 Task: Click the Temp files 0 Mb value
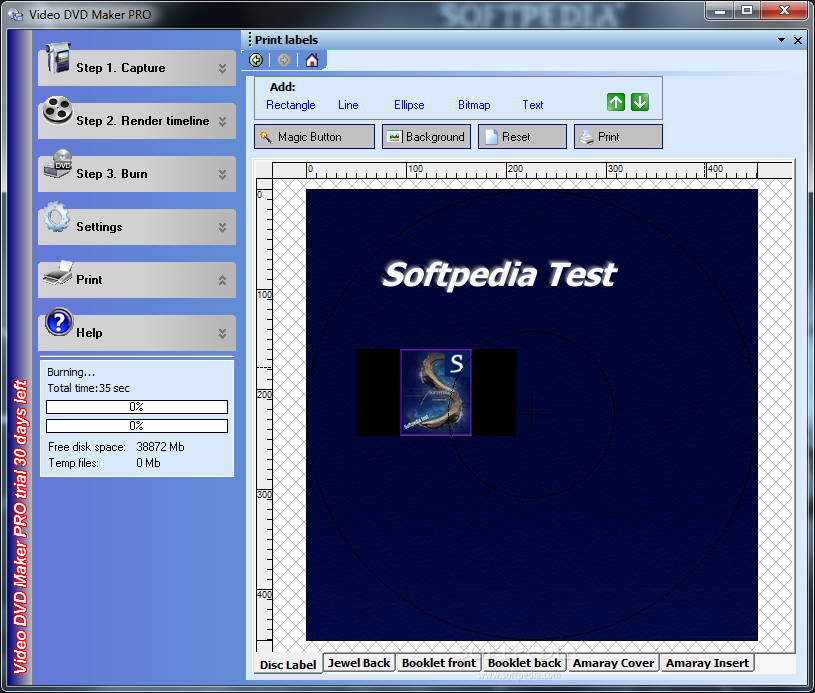click(x=148, y=463)
